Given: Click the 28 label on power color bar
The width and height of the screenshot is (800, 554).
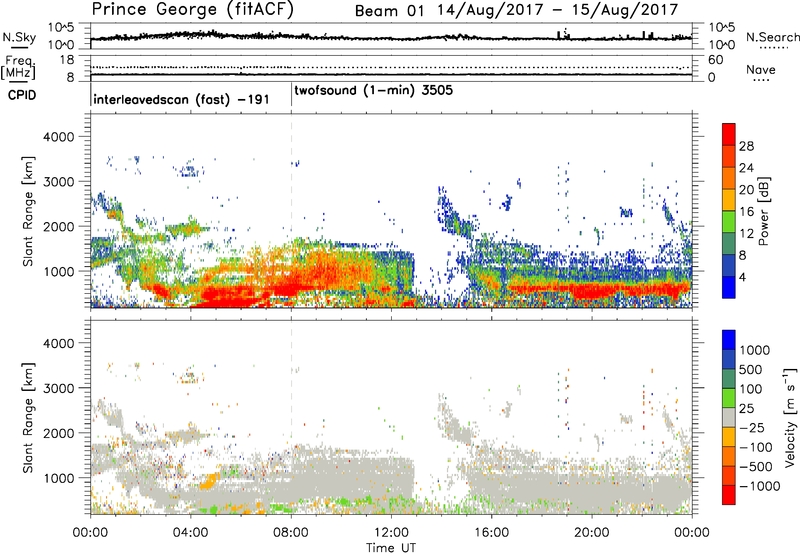Looking at the screenshot, I should point(746,146).
